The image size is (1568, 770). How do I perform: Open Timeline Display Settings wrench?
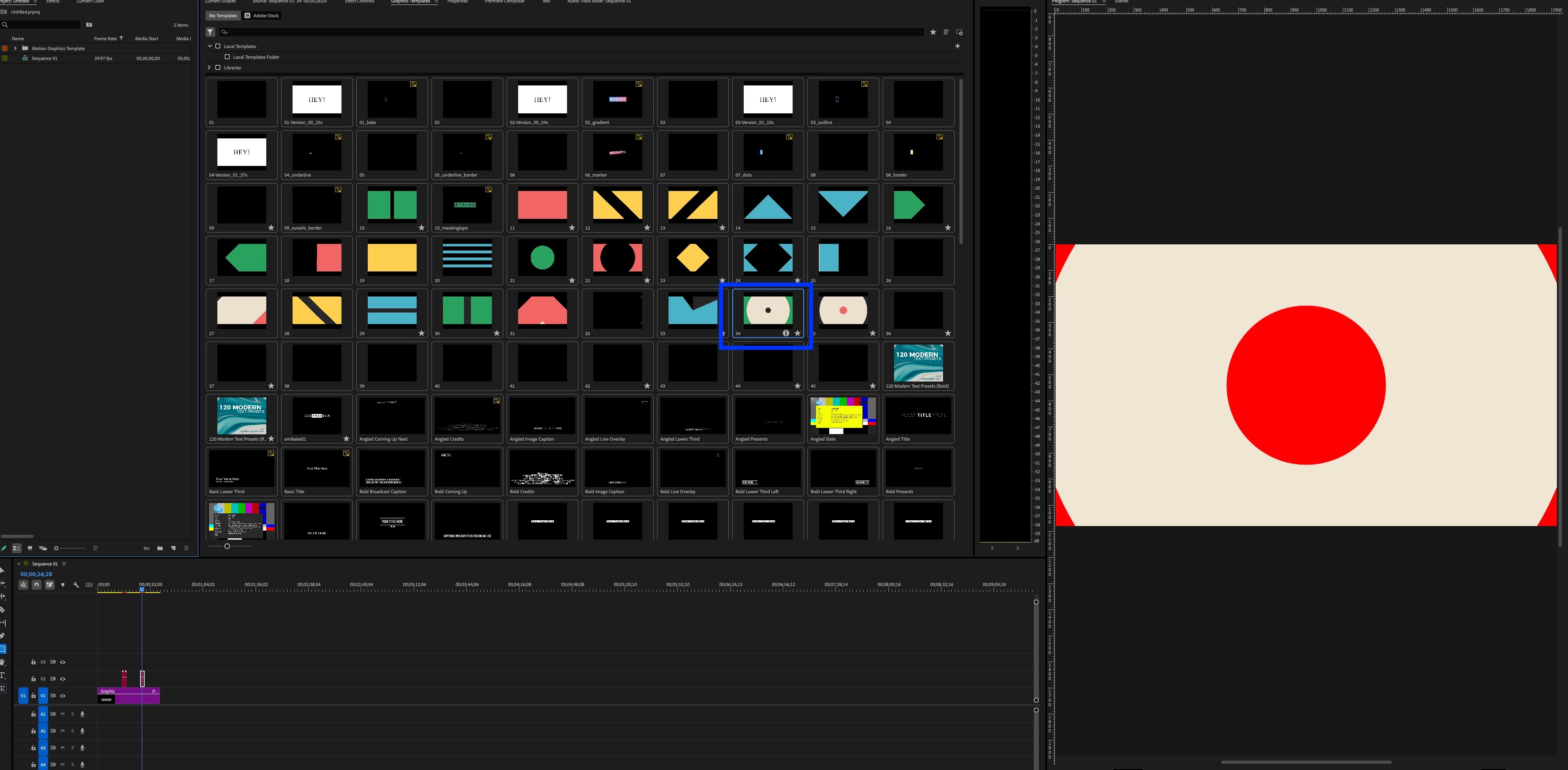click(x=76, y=584)
